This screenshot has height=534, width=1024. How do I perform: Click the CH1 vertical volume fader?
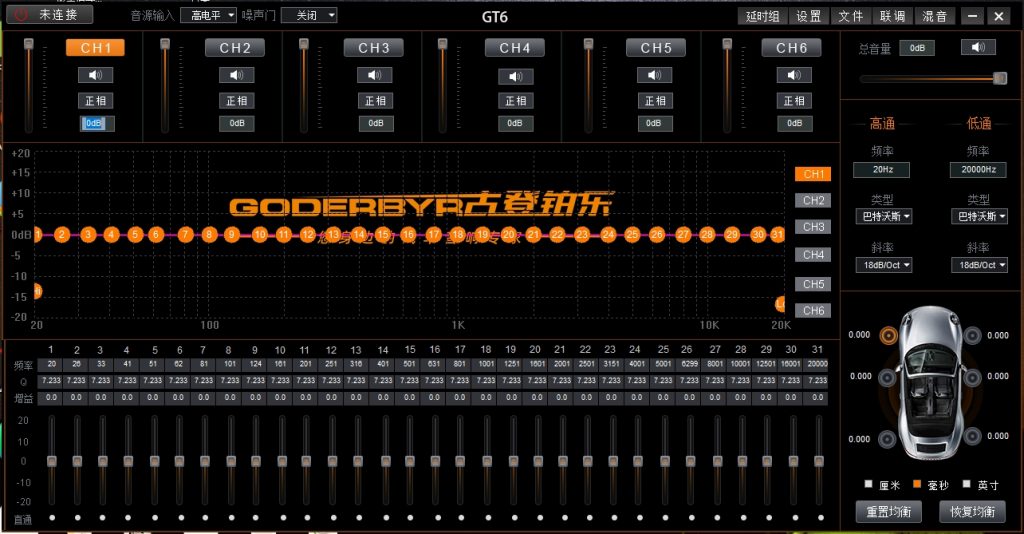click(28, 44)
